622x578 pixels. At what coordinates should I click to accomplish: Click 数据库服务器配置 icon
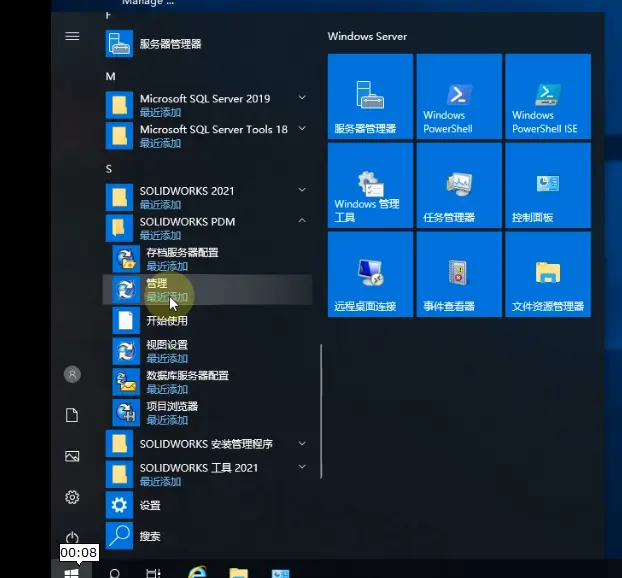pyautogui.click(x=126, y=382)
